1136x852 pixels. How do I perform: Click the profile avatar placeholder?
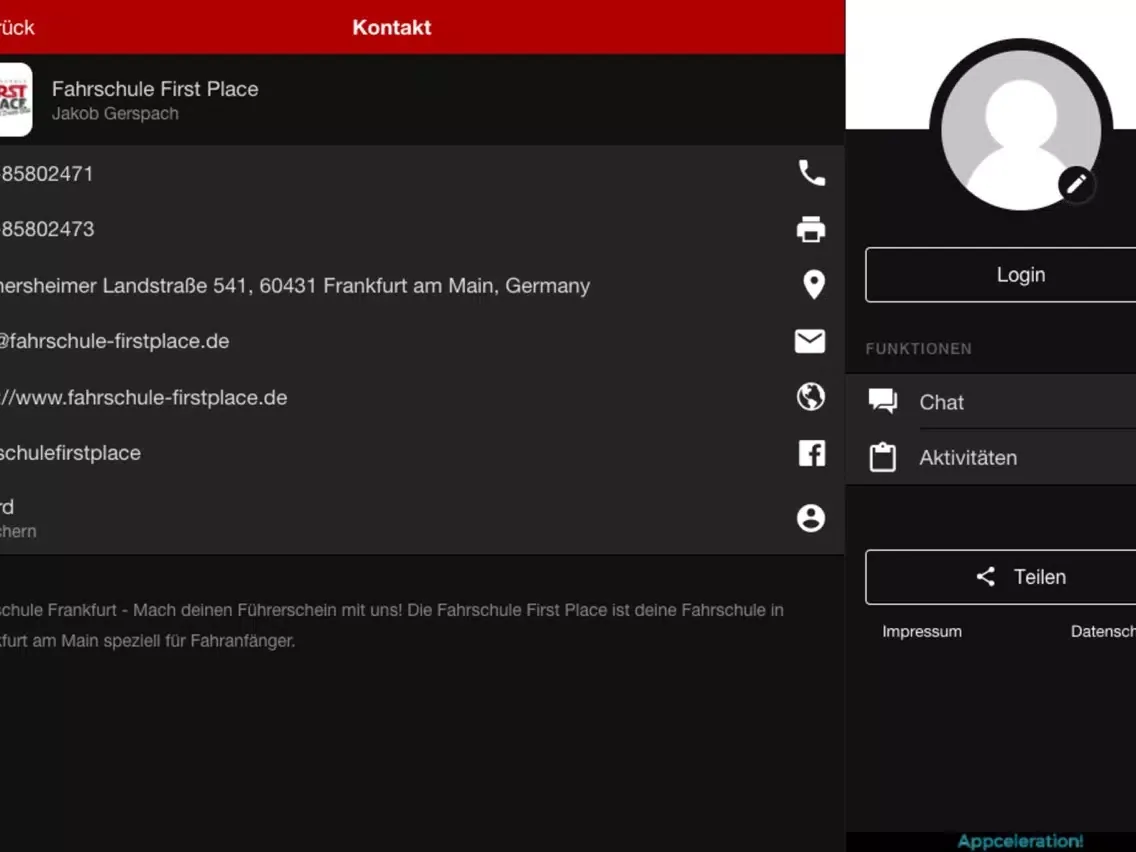pyautogui.click(x=1022, y=130)
